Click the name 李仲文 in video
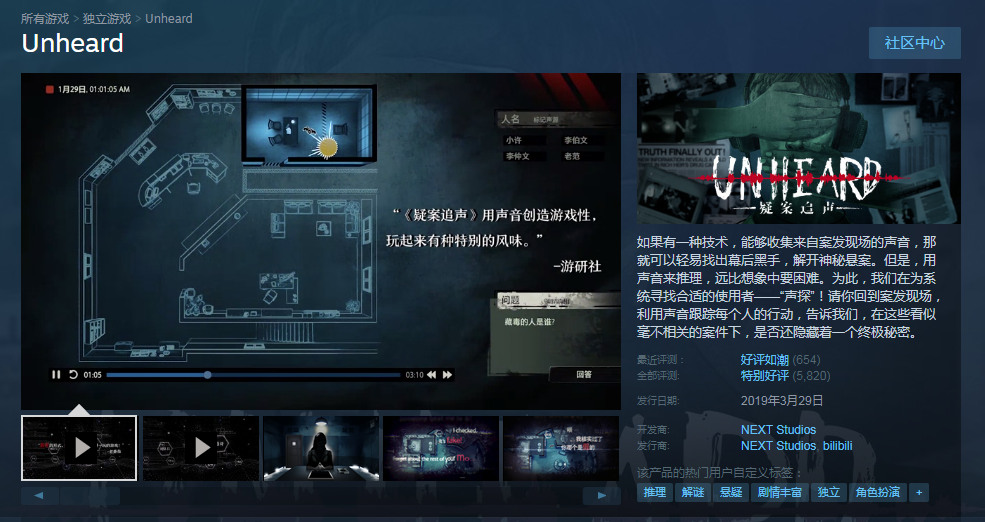The width and height of the screenshot is (985, 522). tap(518, 156)
